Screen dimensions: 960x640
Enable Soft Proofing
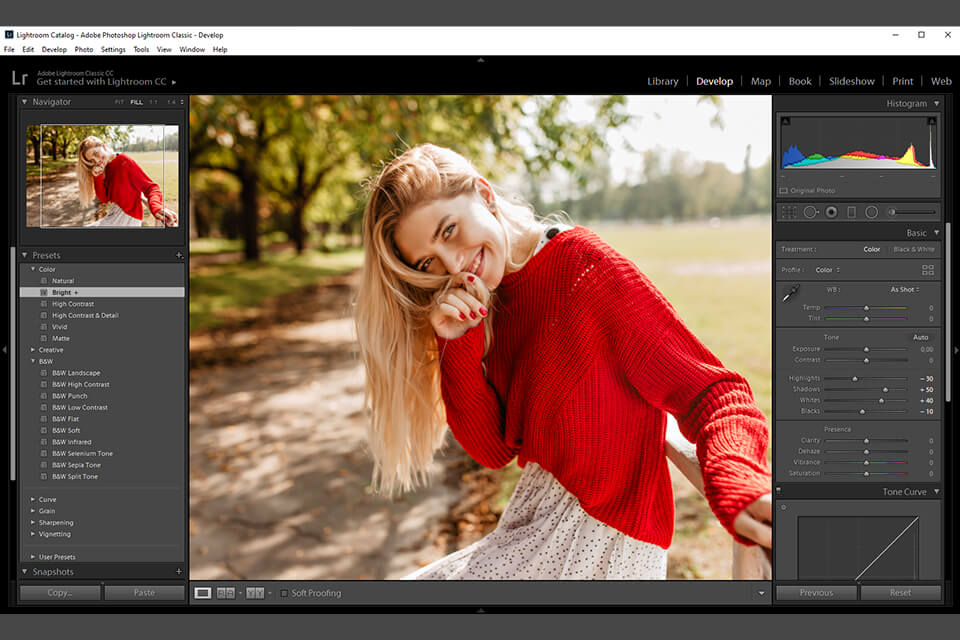[284, 592]
